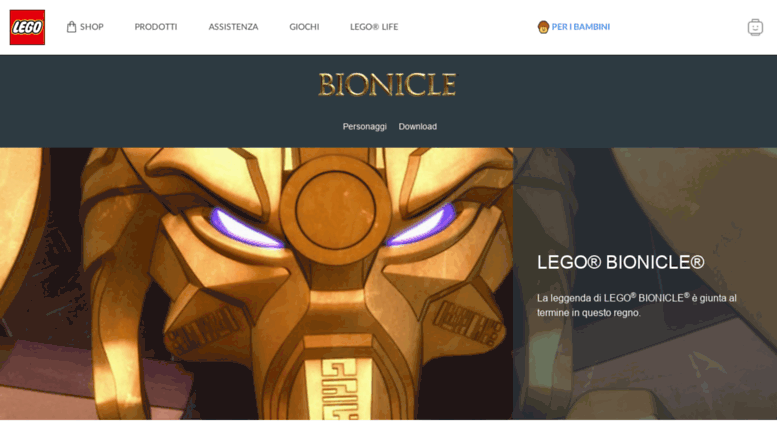Viewport: 777px width, 423px height.
Task: Open the minifigure head account icon
Action: click(x=755, y=27)
